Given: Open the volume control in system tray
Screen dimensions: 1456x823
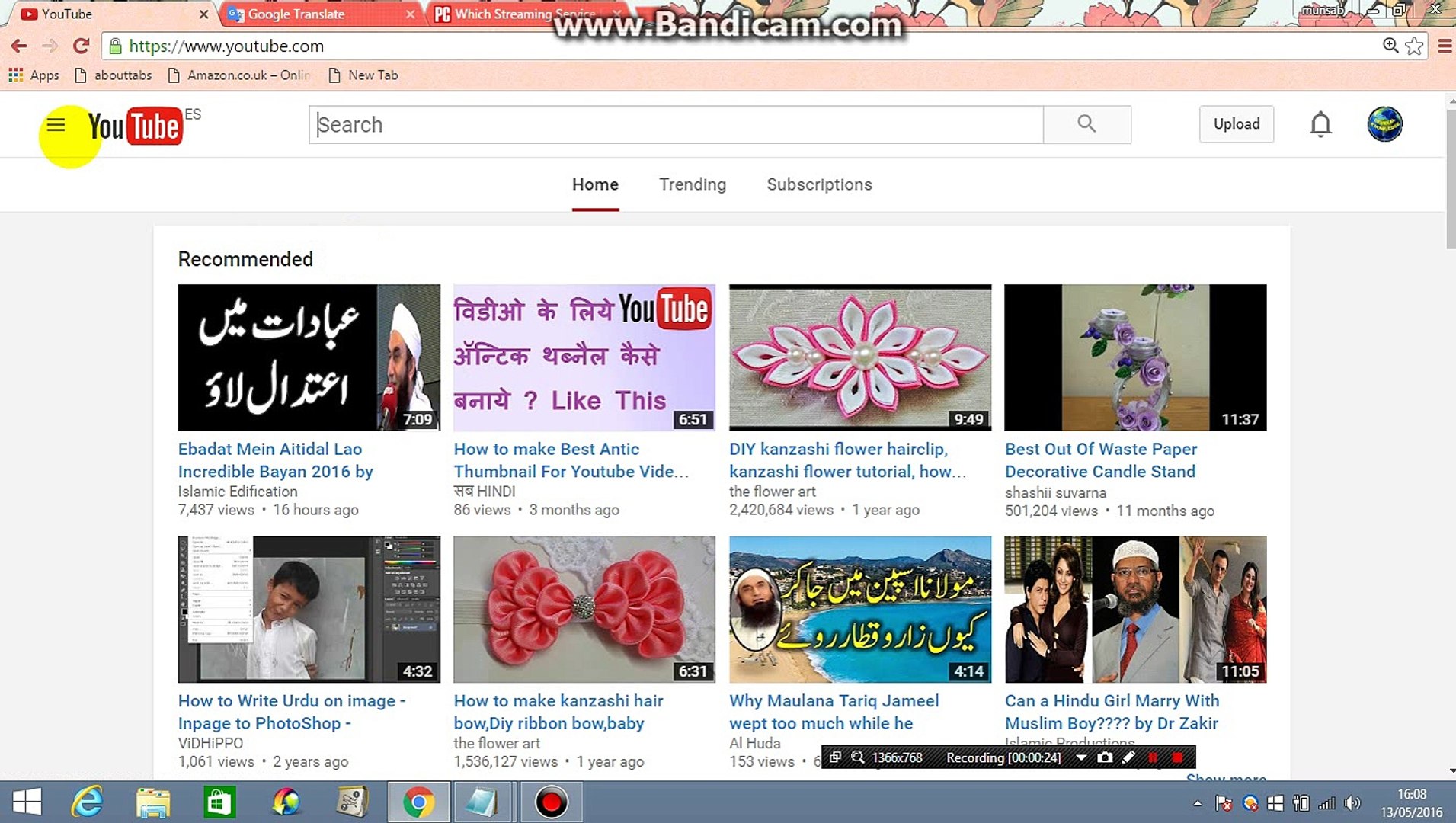Looking at the screenshot, I should [x=1352, y=802].
